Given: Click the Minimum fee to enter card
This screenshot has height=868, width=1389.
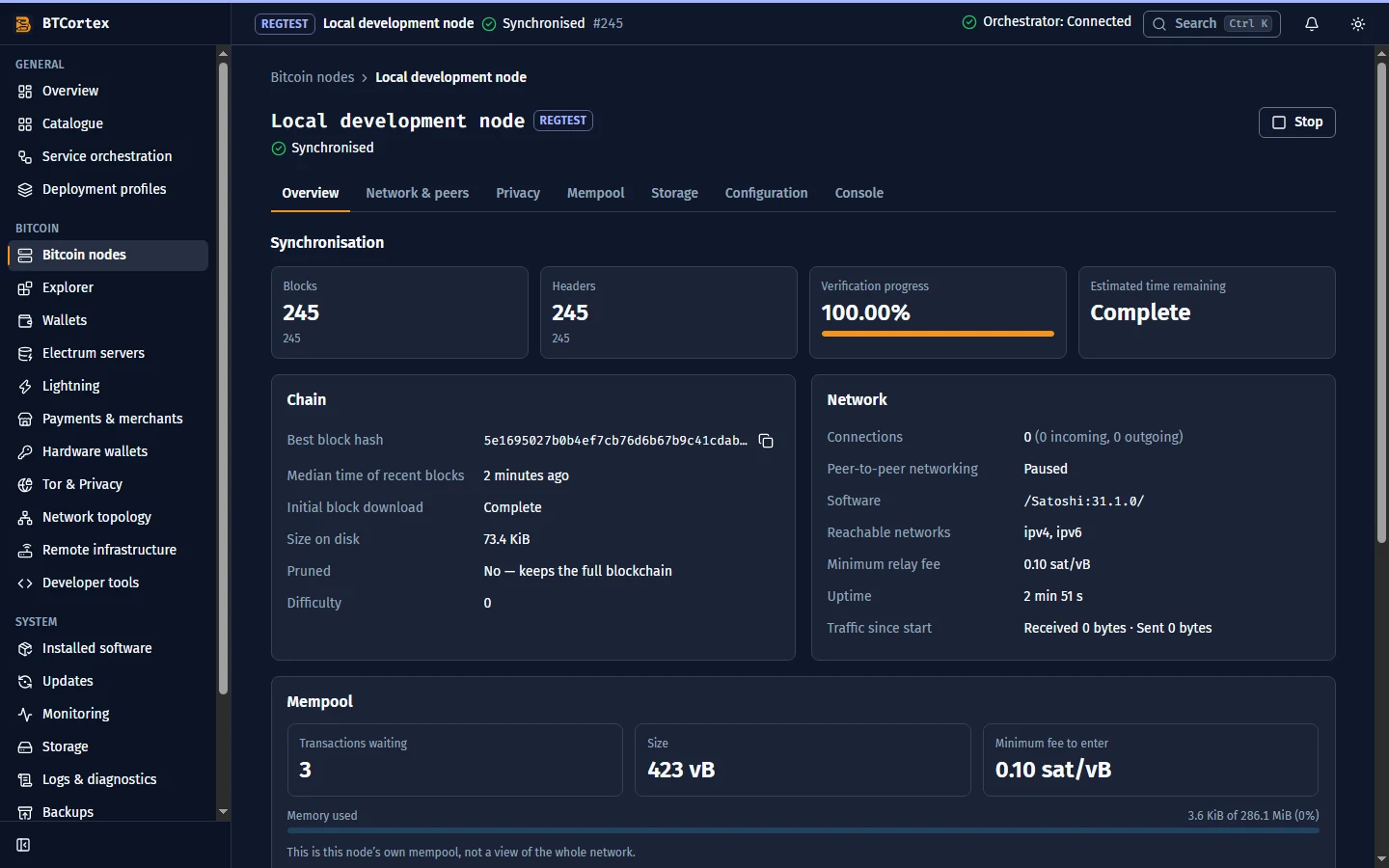Looking at the screenshot, I should (x=1151, y=760).
